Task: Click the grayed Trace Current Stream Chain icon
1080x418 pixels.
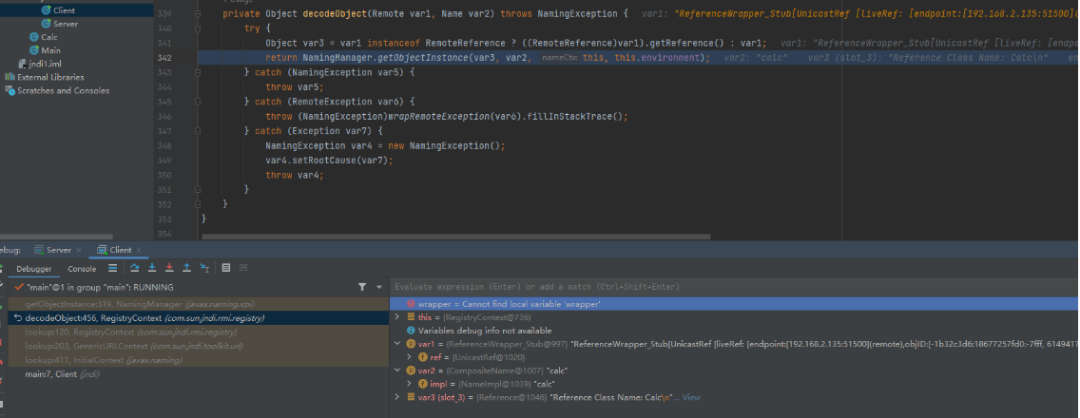Action: tap(243, 268)
